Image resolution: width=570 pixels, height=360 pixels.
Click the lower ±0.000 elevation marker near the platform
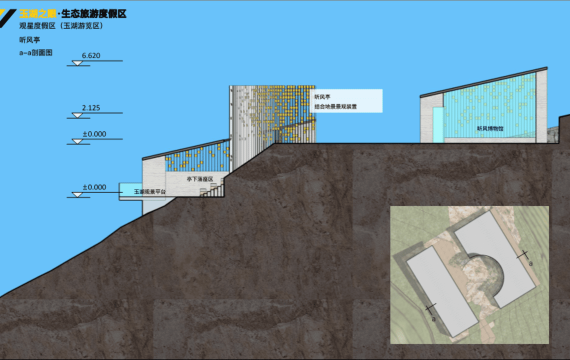[77, 195]
